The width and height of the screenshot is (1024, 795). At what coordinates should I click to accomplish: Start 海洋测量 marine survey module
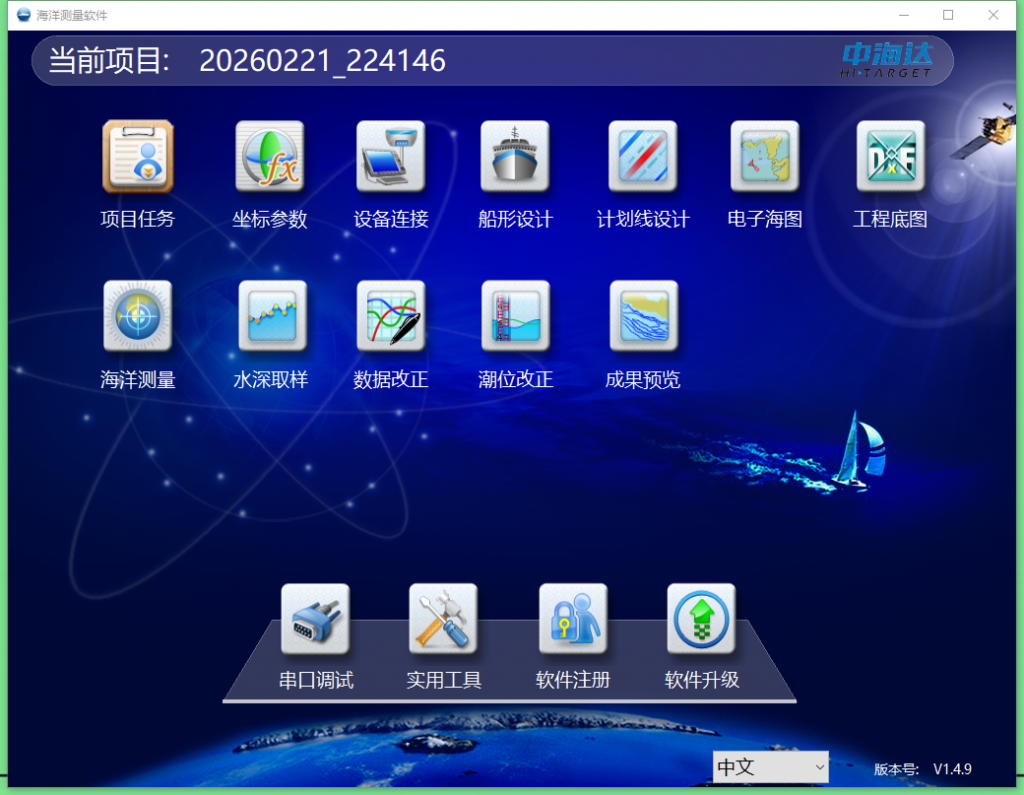click(138, 317)
